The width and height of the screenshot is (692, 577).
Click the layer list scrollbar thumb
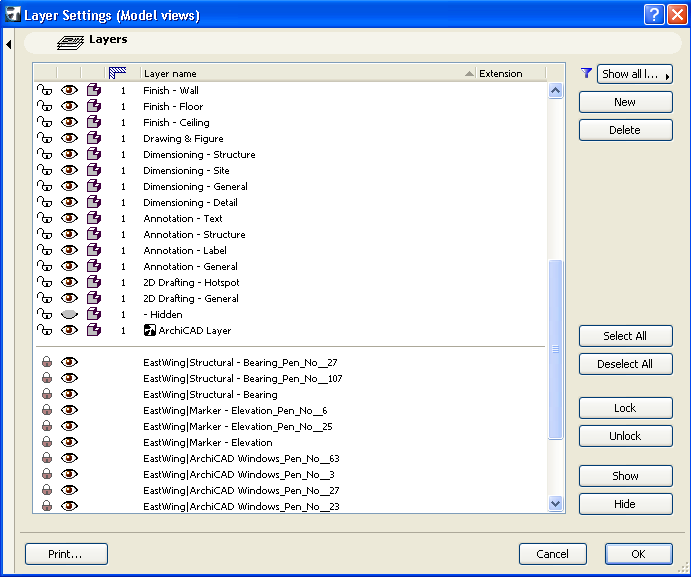555,349
